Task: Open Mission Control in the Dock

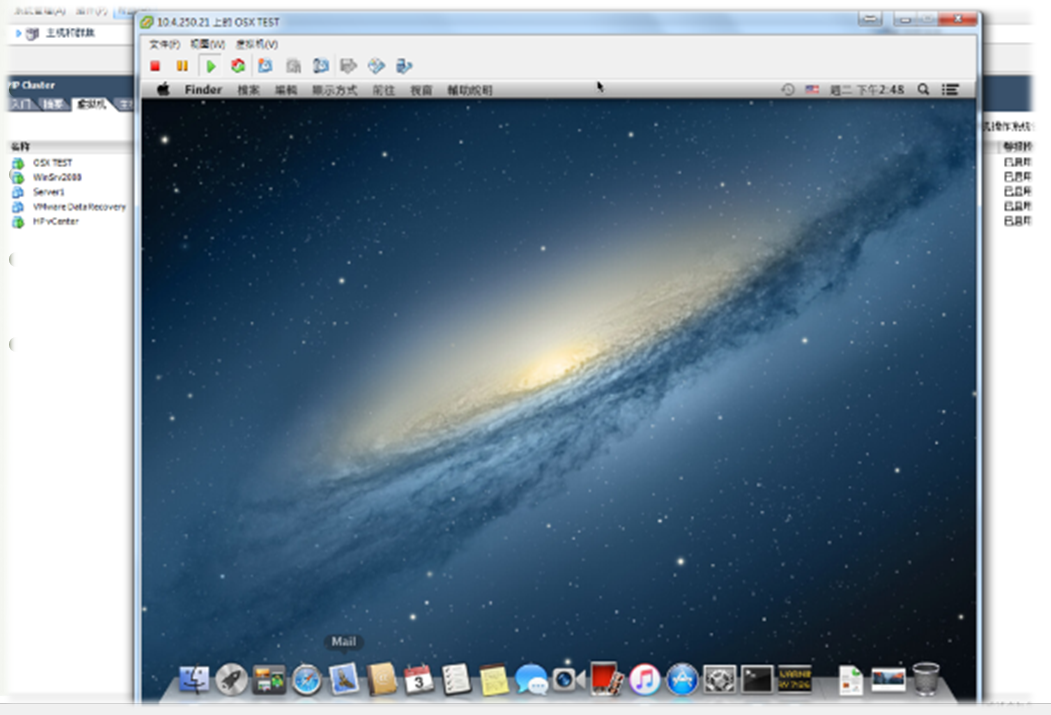Action: 269,679
